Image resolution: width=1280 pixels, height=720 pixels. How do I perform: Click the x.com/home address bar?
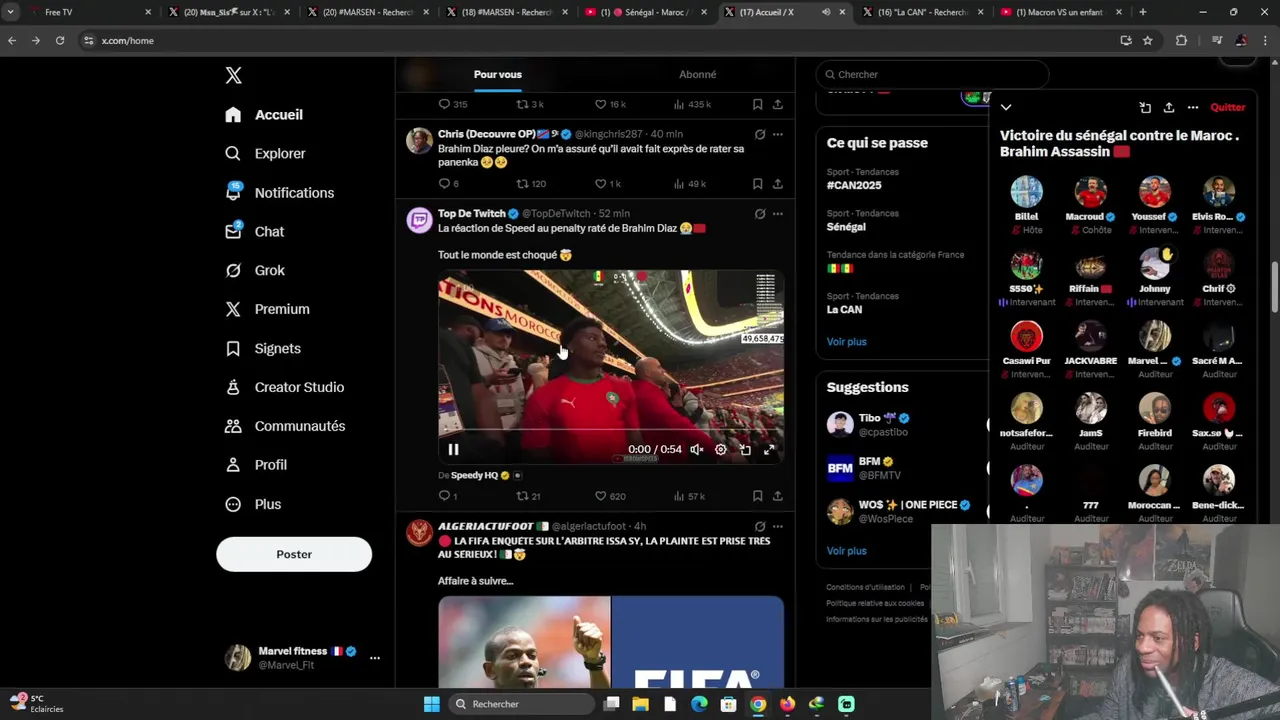pos(600,40)
